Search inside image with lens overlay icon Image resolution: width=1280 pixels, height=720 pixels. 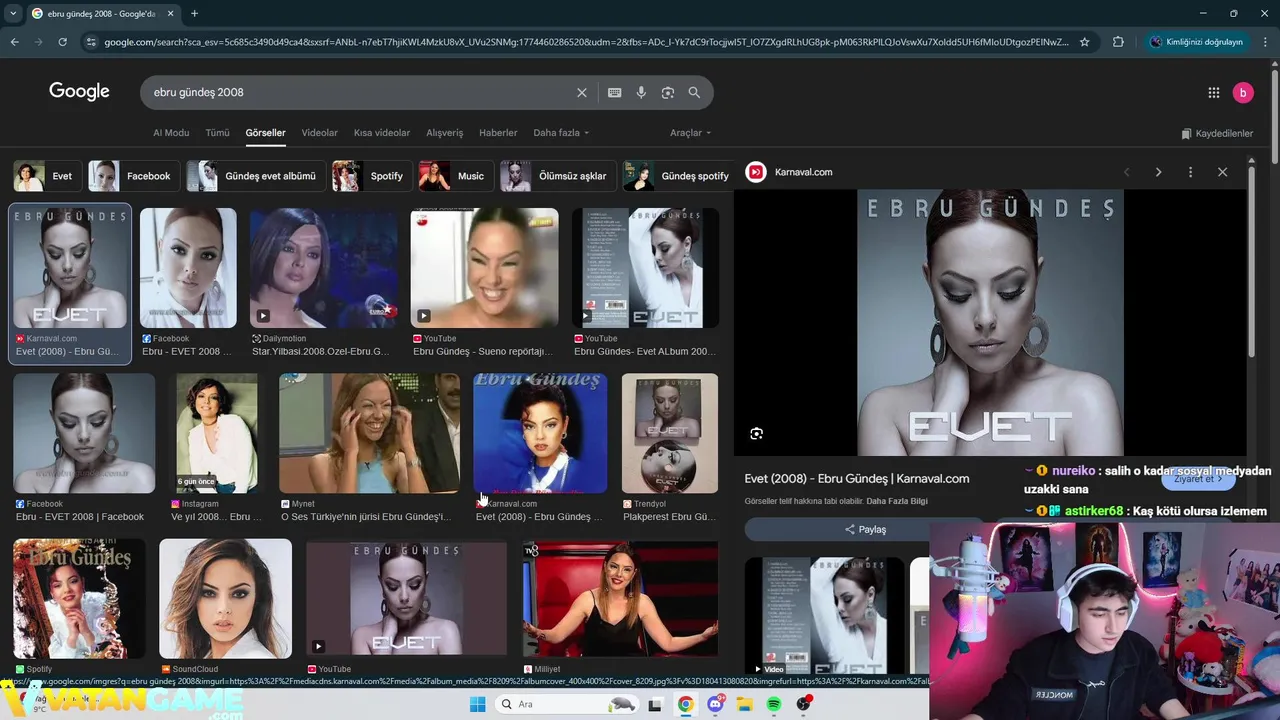756,433
